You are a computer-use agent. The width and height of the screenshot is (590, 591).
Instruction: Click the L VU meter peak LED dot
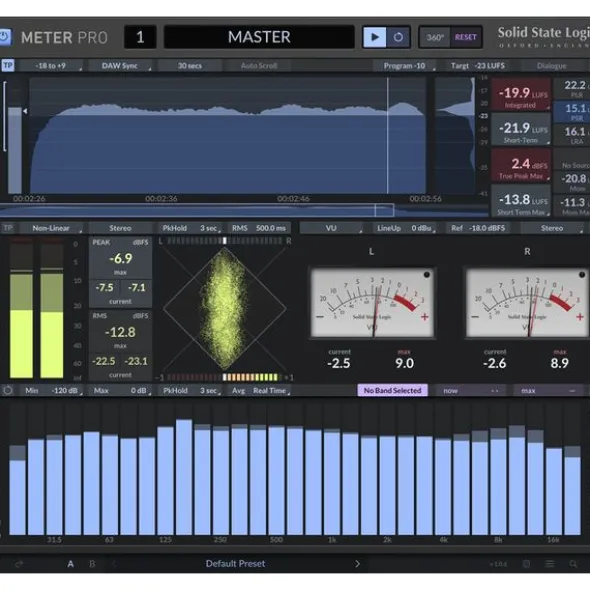[x=427, y=275]
